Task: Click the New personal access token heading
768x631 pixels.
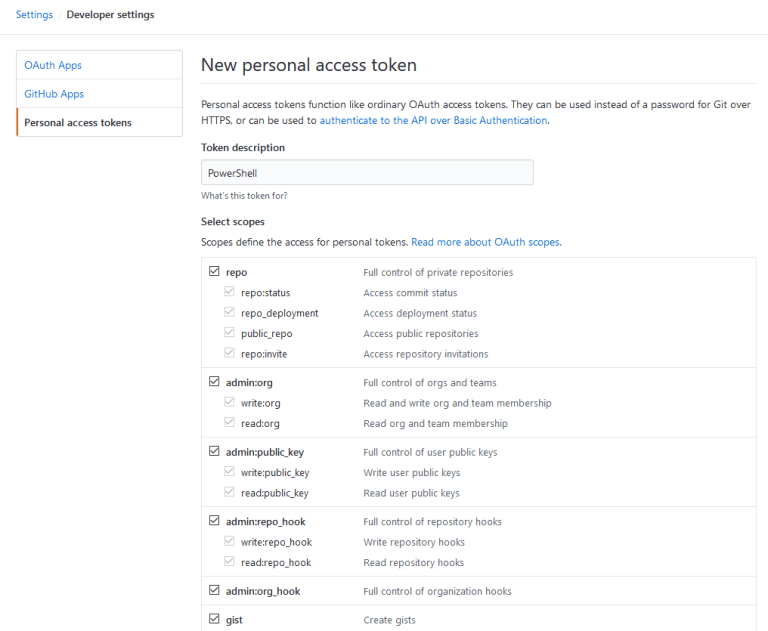Action: tap(309, 65)
